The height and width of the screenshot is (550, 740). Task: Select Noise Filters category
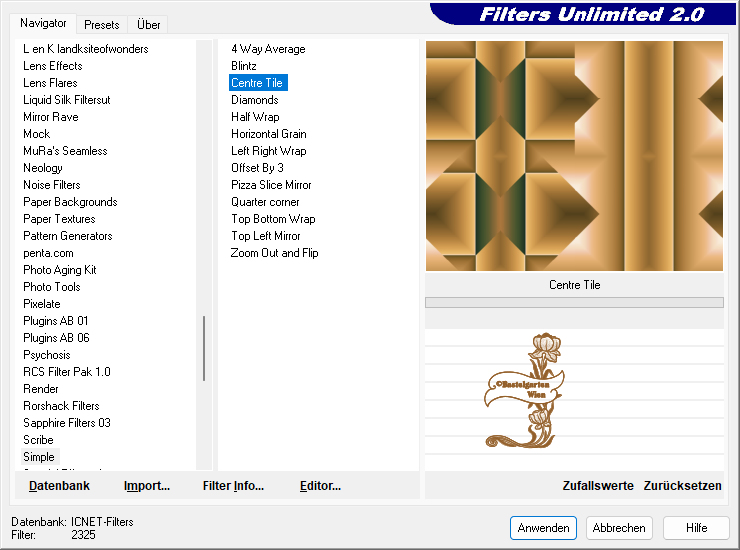click(51, 185)
